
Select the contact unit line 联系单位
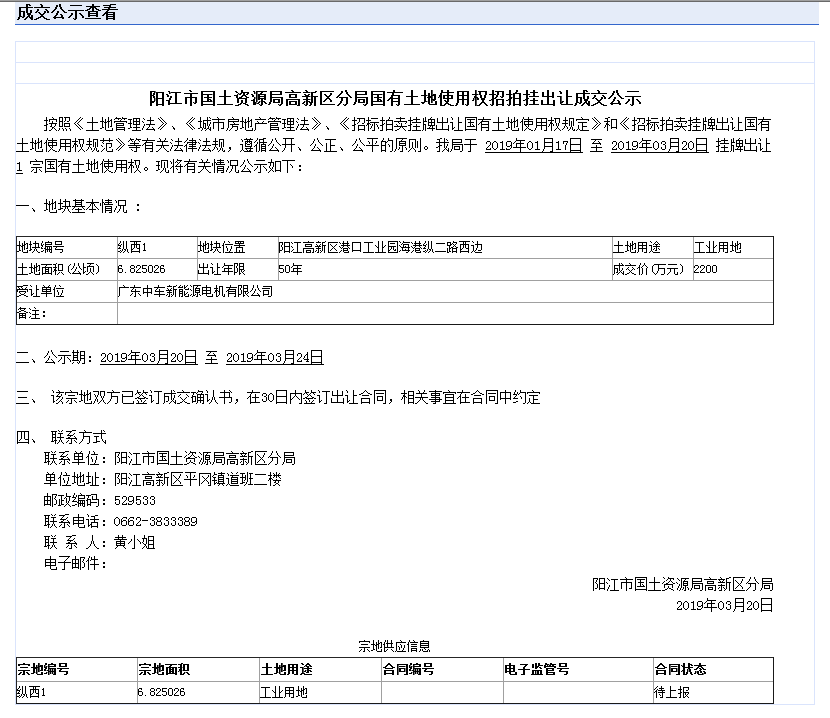[169, 458]
